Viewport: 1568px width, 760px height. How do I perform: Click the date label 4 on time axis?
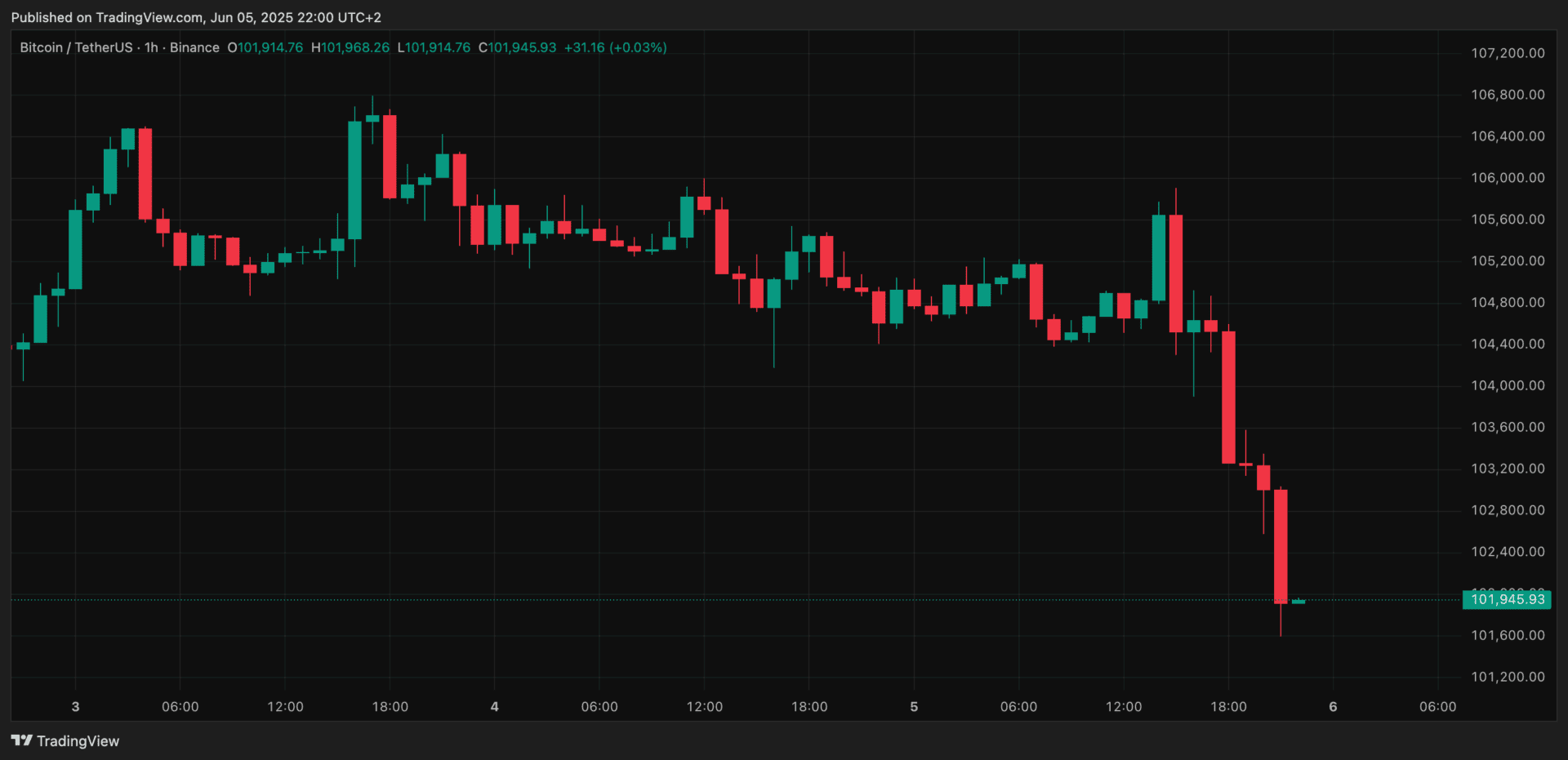click(494, 706)
